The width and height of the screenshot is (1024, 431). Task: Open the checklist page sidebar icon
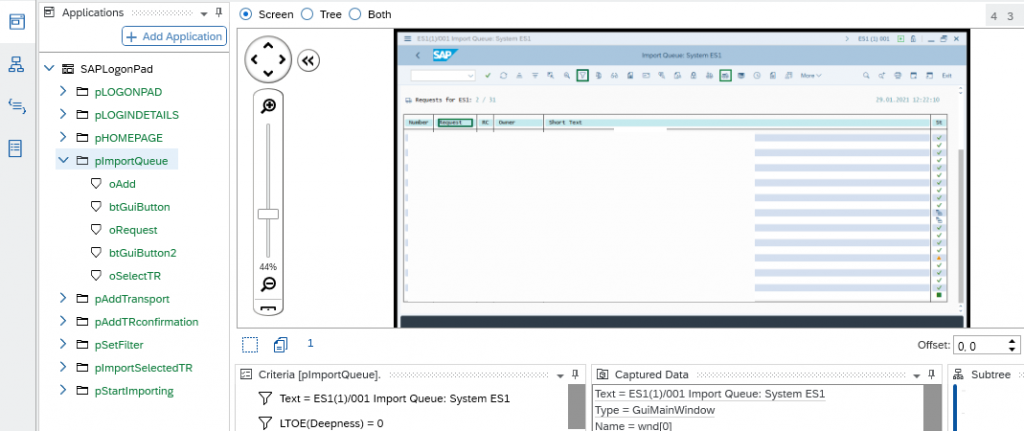point(16,148)
